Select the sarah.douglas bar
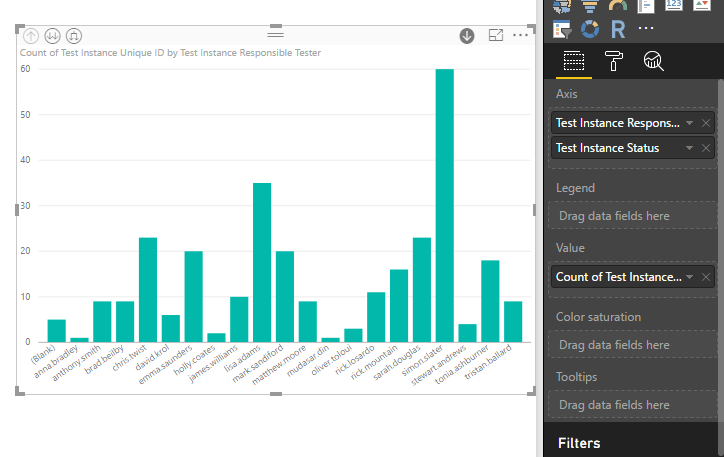 tap(422, 289)
